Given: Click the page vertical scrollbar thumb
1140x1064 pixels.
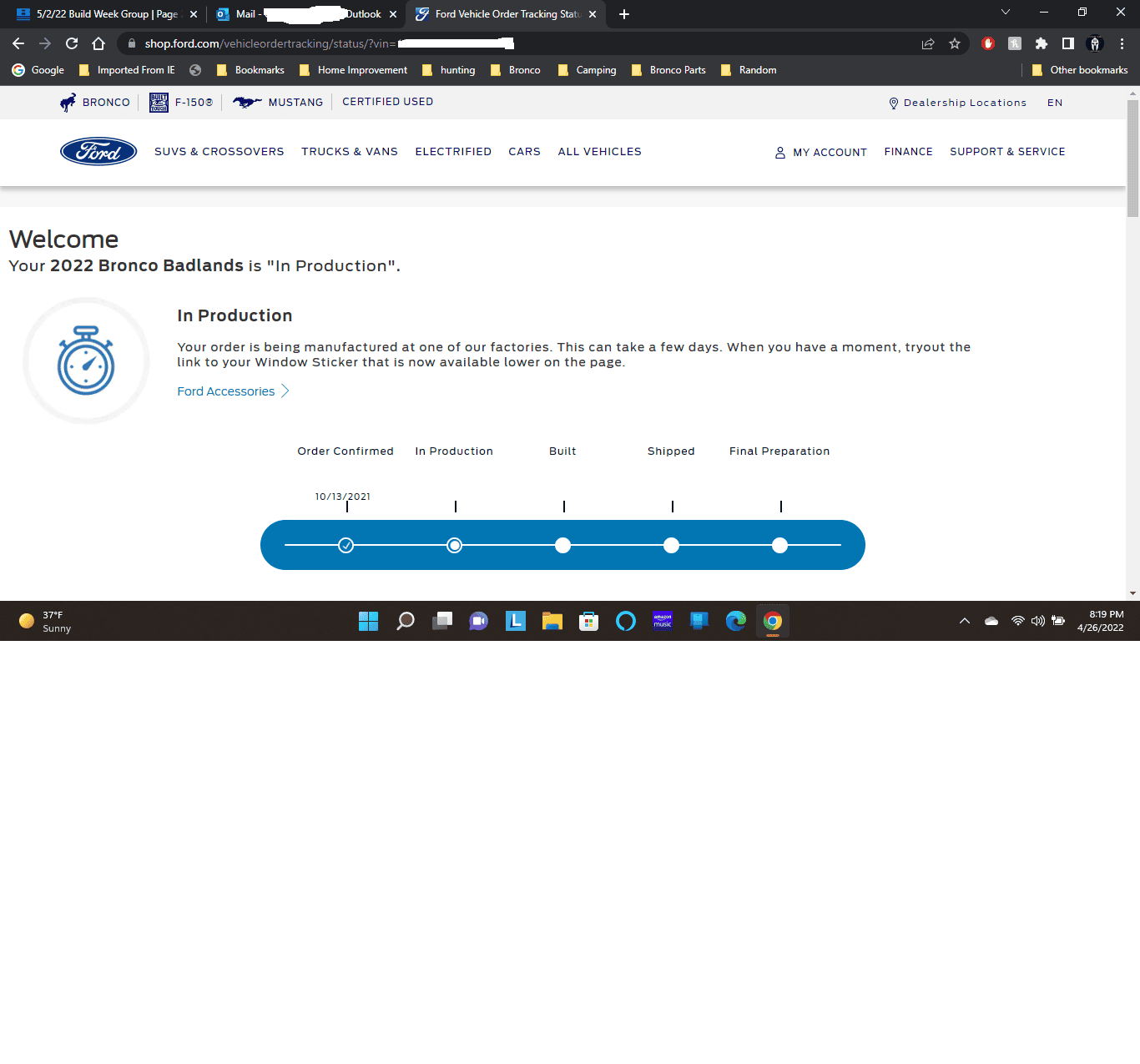Looking at the screenshot, I should (1132, 159).
